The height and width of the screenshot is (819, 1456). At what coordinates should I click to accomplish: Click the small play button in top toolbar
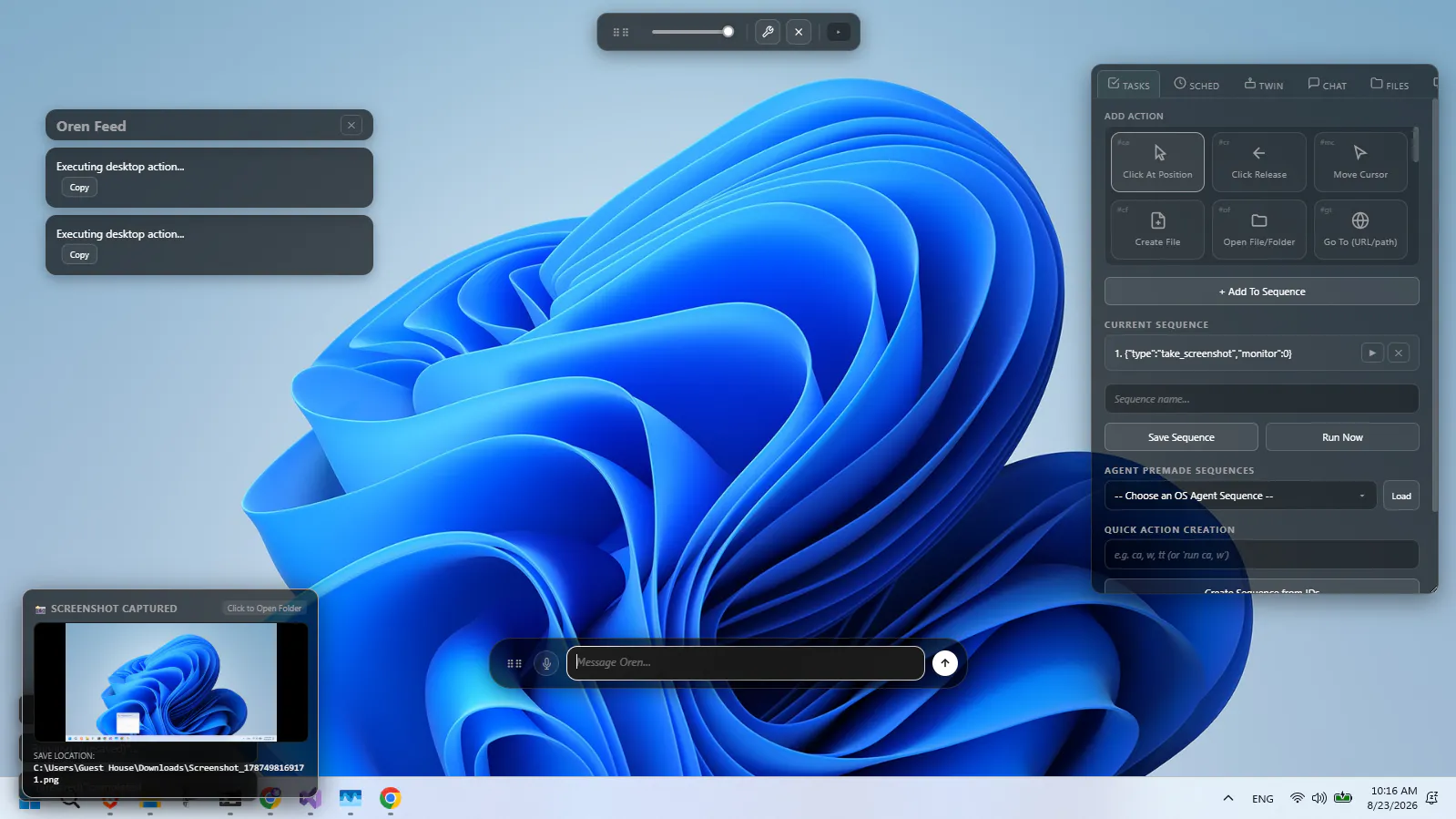[839, 32]
